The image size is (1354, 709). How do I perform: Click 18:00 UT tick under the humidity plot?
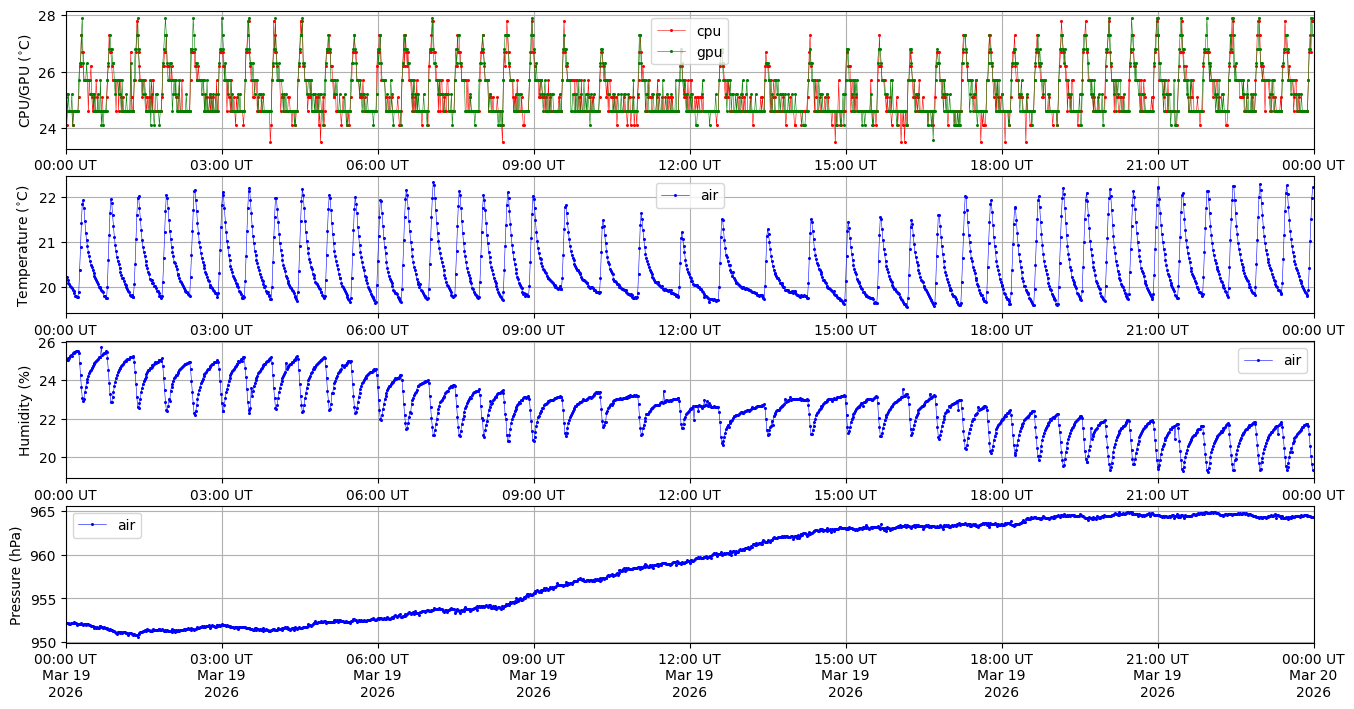coord(1001,494)
